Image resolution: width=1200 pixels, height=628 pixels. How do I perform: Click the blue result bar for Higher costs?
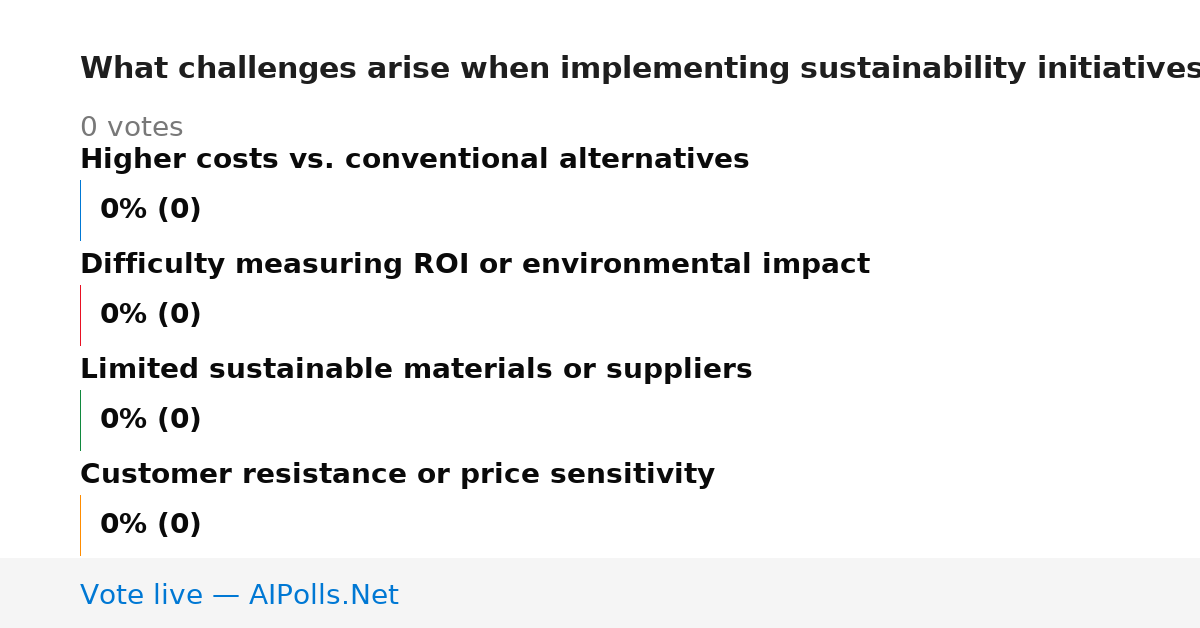pyautogui.click(x=80, y=210)
